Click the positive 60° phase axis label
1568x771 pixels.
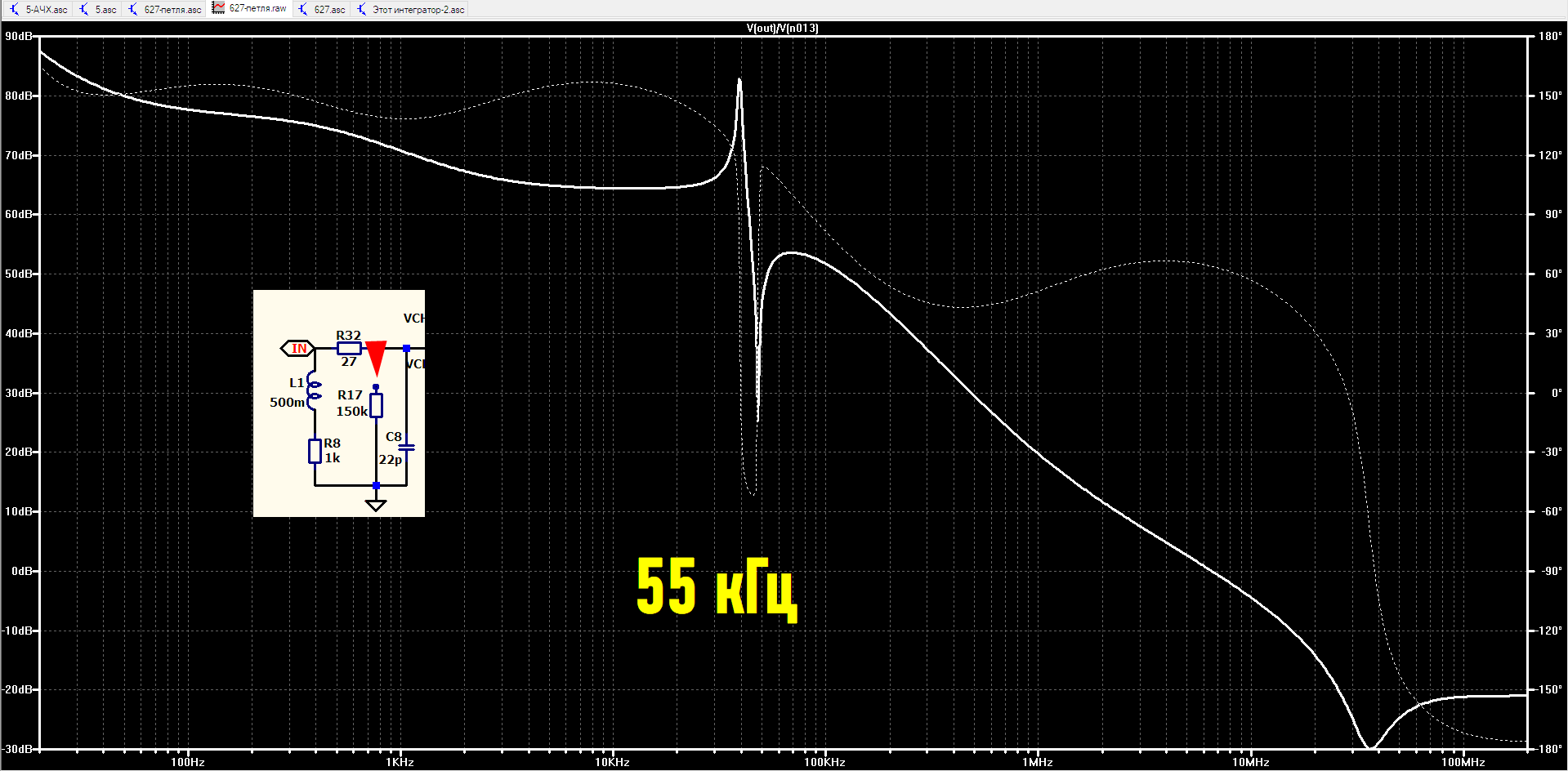pyautogui.click(x=1553, y=274)
